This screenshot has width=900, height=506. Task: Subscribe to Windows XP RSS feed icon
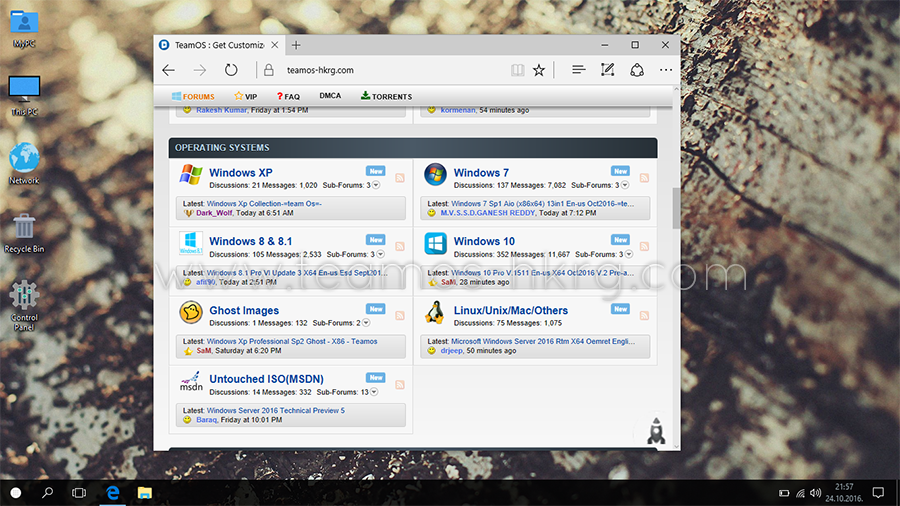(x=400, y=178)
